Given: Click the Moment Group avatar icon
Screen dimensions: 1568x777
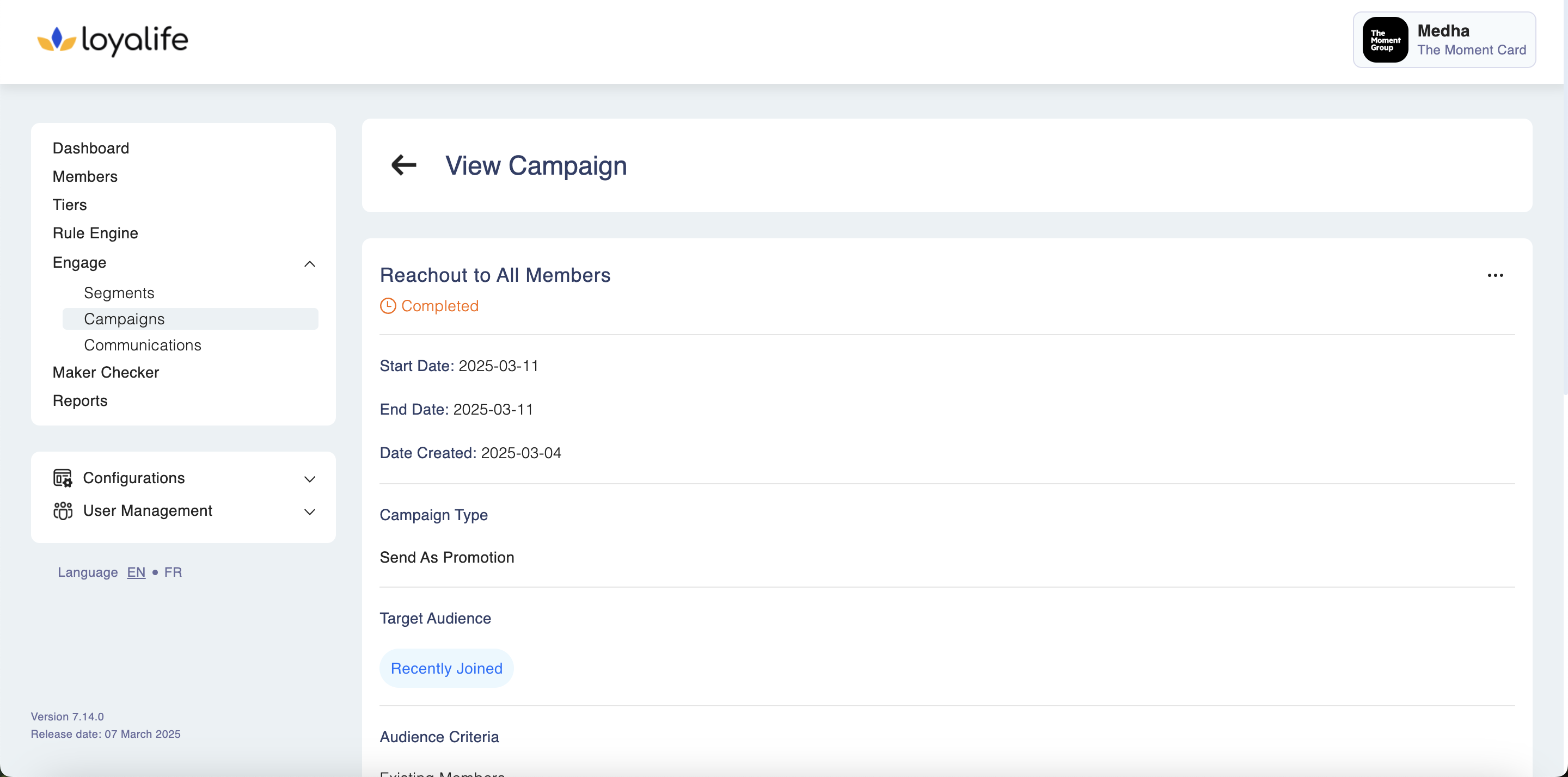Looking at the screenshot, I should (x=1385, y=40).
